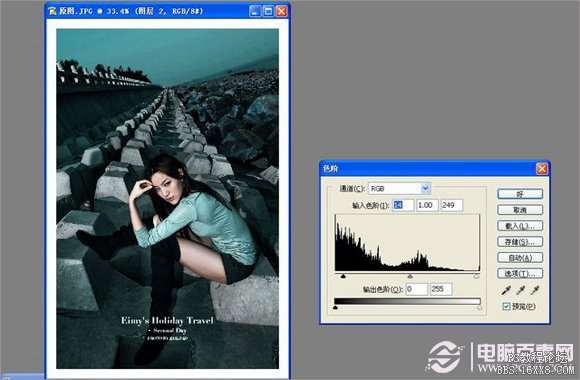Pick the gray point eyedropper in Levels
The width and height of the screenshot is (580, 380).
point(520,290)
